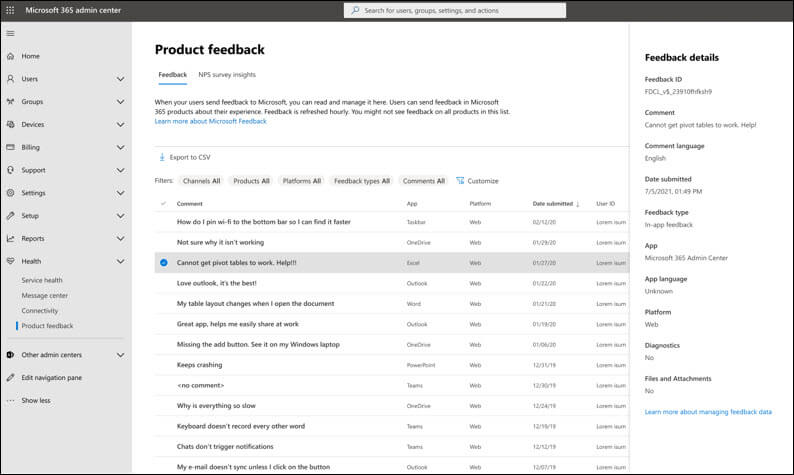Viewport: 794px width, 475px height.
Task: Expand the Users navigation chevron
Action: click(120, 79)
